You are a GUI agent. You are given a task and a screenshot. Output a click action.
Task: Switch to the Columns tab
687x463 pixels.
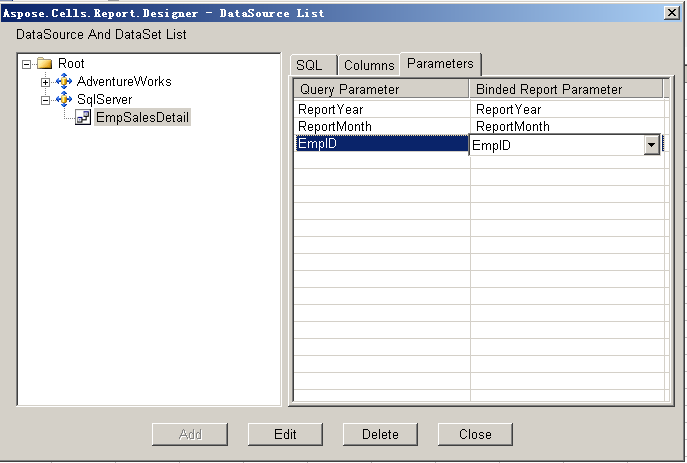coord(369,65)
